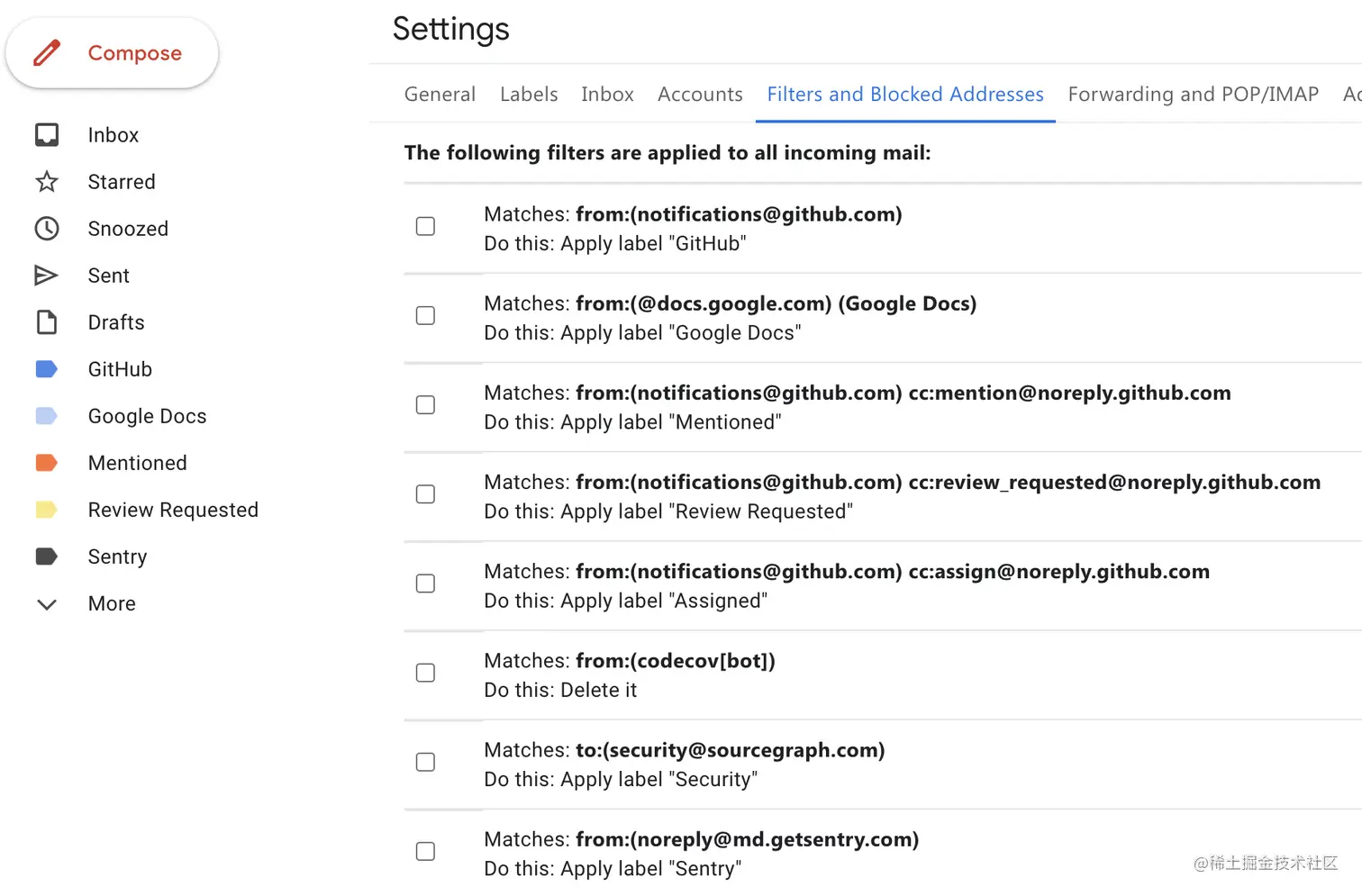Open Sent mail using the send icon
This screenshot has width=1362, height=896.
(x=47, y=275)
